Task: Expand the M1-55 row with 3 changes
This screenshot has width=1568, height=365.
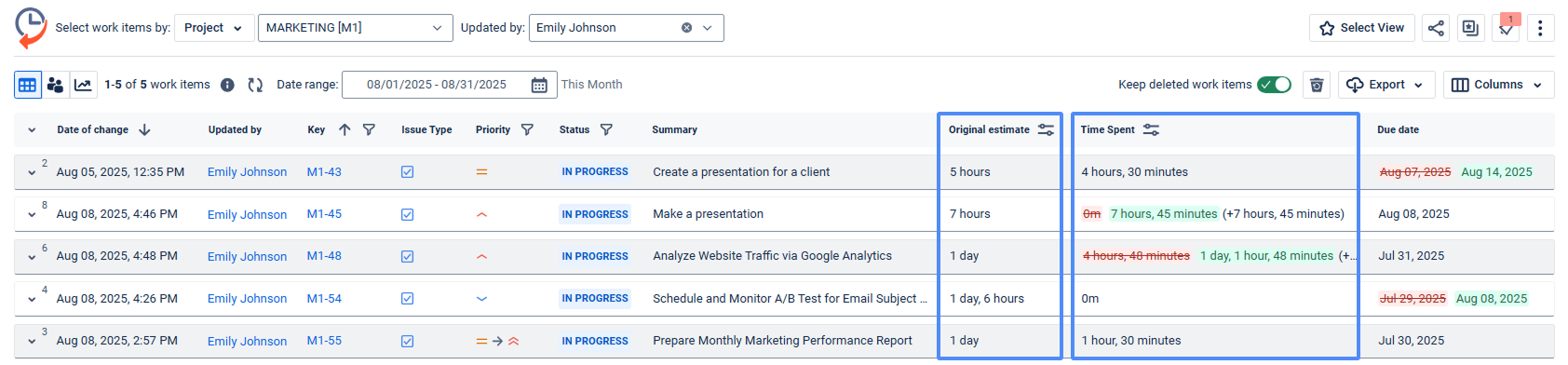Action: [32, 341]
